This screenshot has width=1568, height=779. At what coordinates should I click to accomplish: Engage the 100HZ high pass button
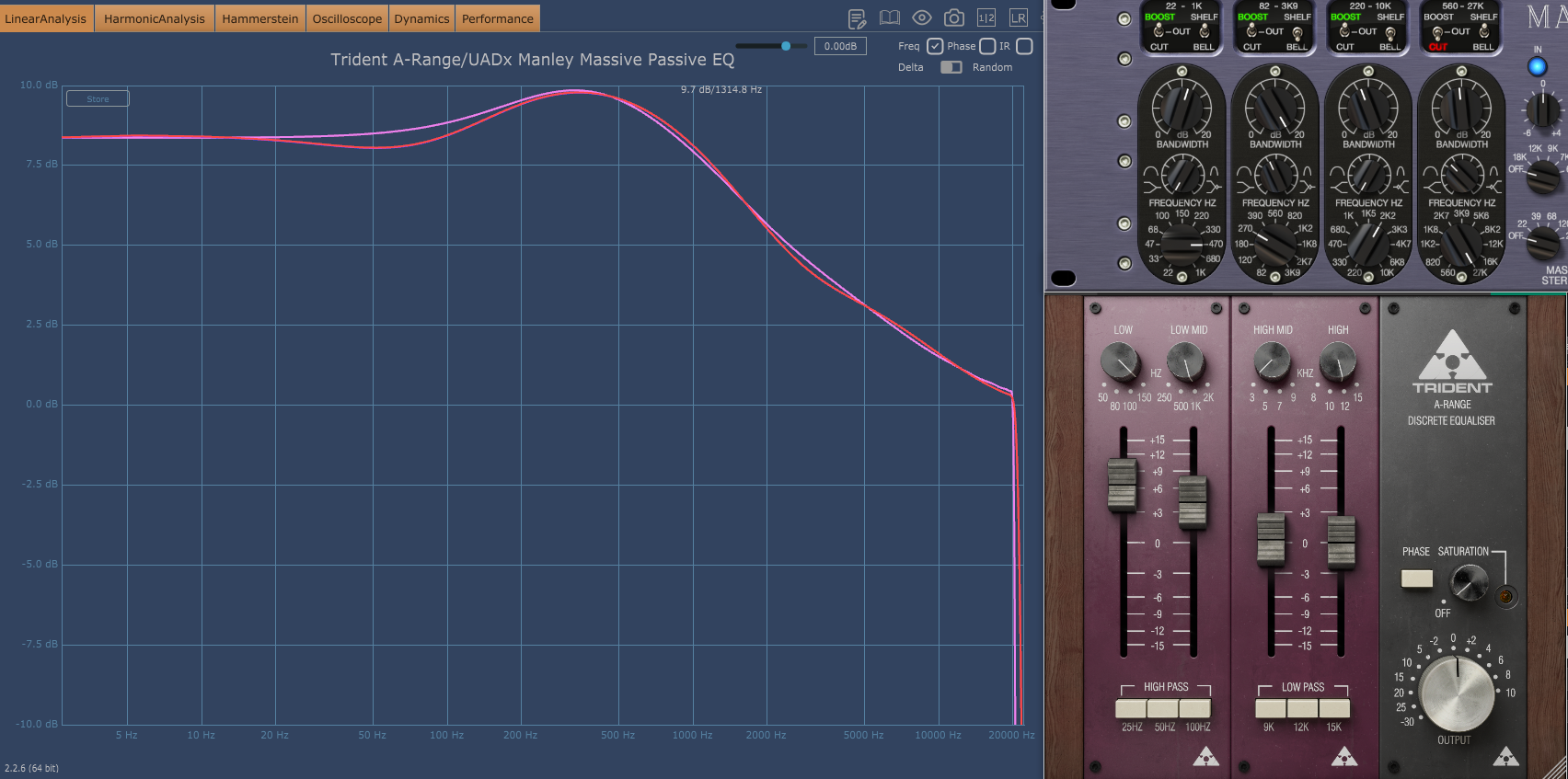coord(1195,708)
